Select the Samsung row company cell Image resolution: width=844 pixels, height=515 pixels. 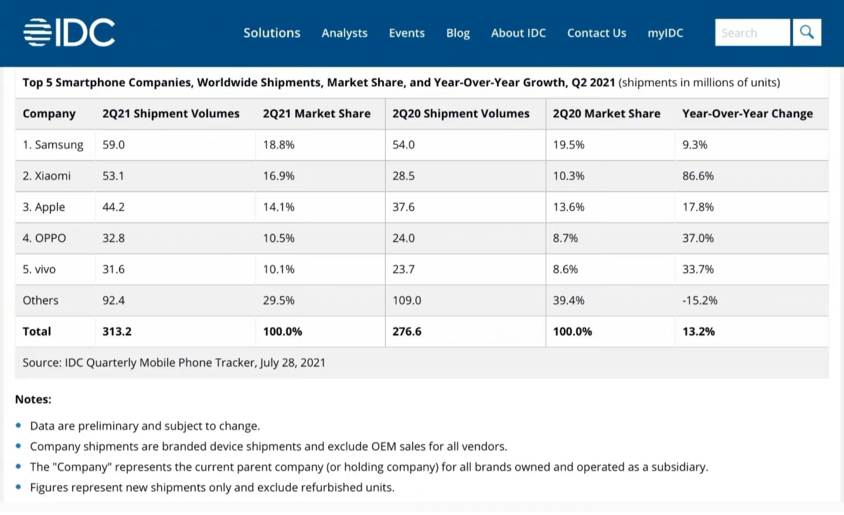(53, 145)
